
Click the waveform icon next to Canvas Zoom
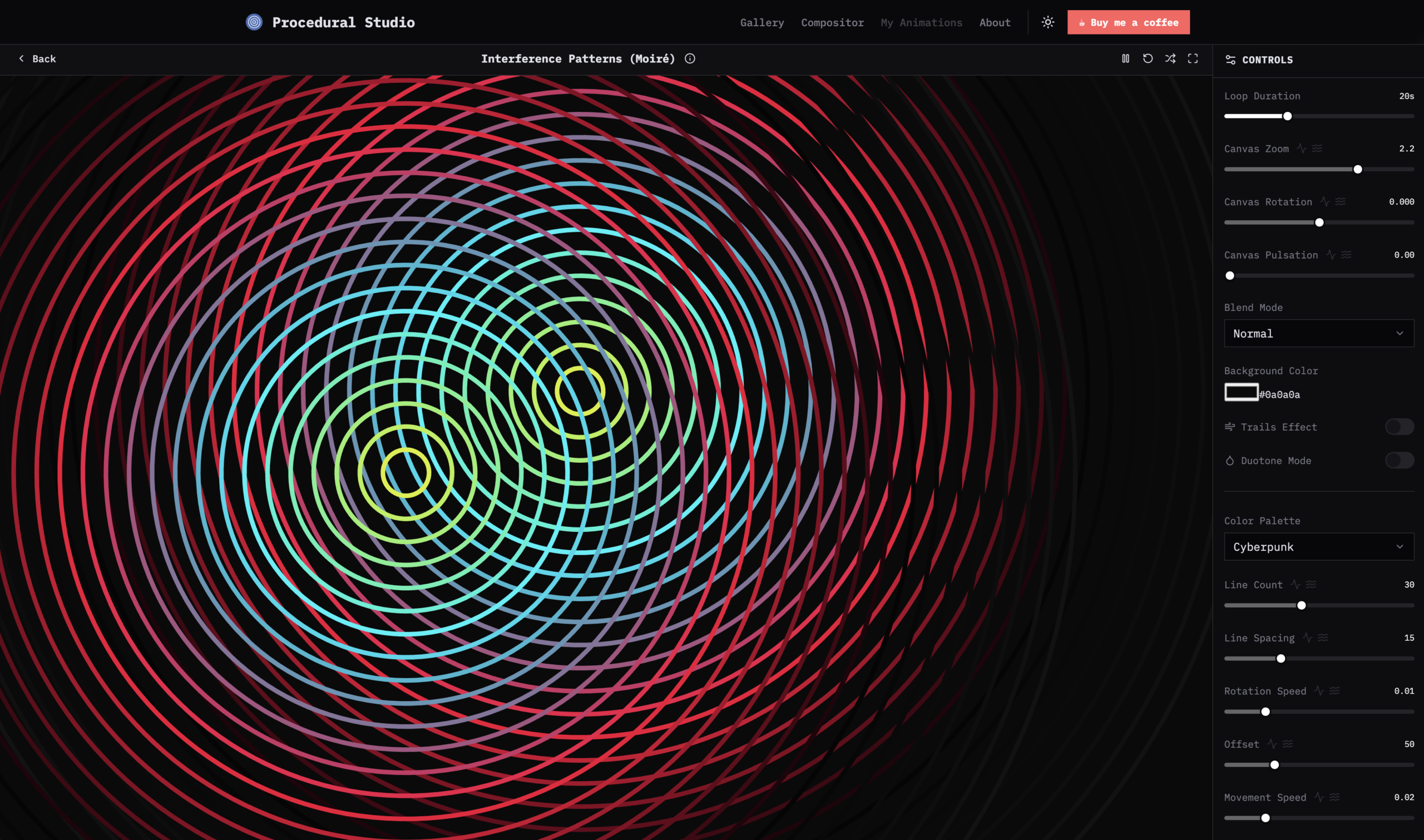point(1302,149)
